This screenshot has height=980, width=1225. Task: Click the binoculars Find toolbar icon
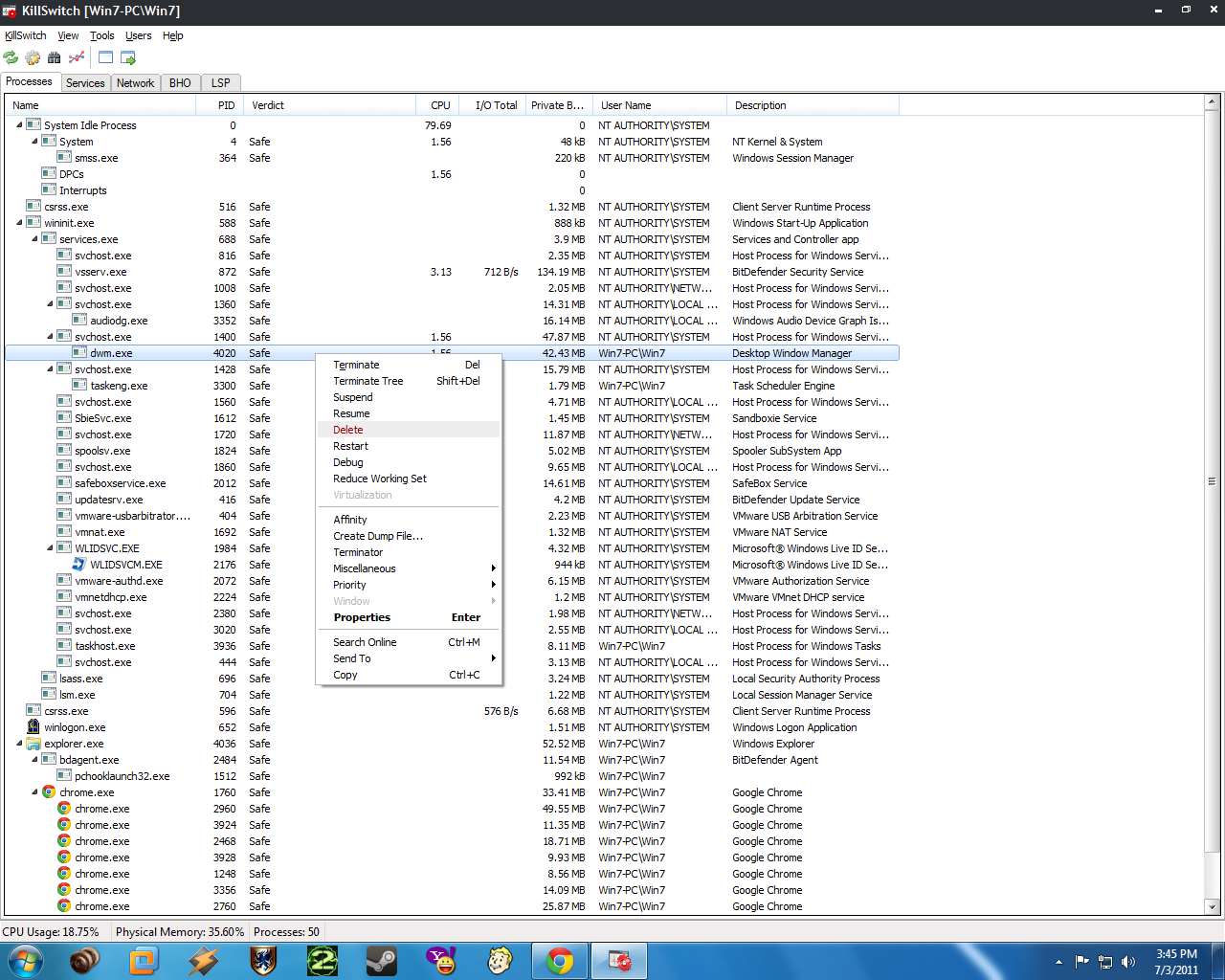[x=55, y=58]
